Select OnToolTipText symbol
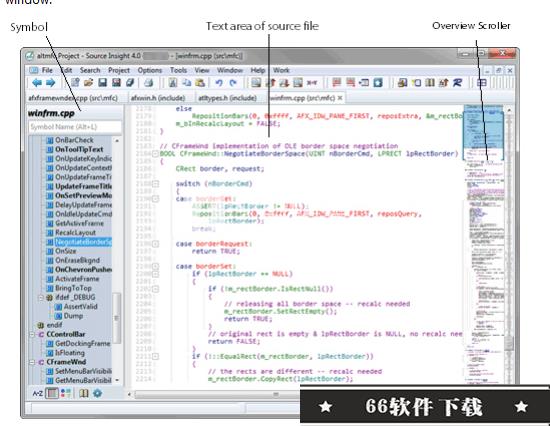The image size is (550, 426). tap(79, 149)
